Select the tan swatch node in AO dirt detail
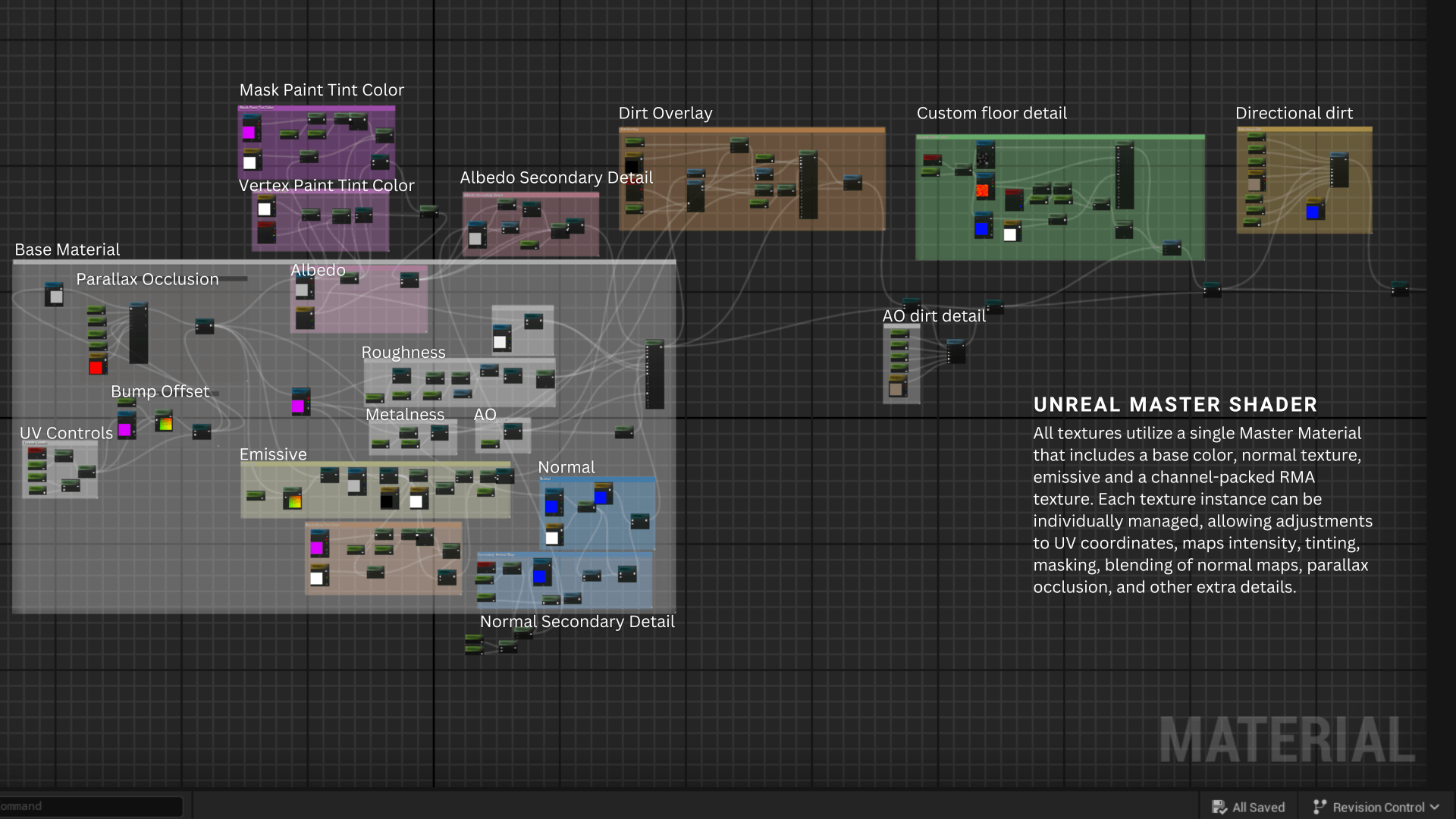Image resolution: width=1456 pixels, height=819 pixels. (x=896, y=389)
